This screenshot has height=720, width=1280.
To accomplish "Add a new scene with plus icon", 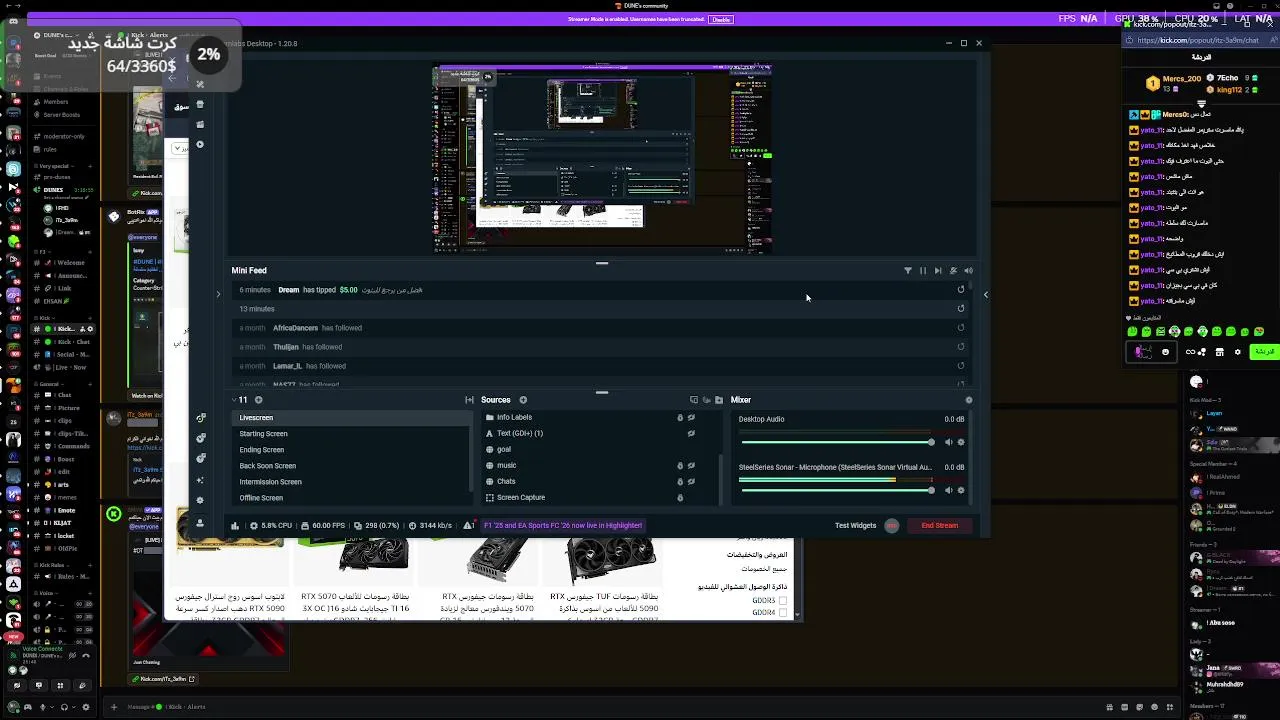I will 258,400.
